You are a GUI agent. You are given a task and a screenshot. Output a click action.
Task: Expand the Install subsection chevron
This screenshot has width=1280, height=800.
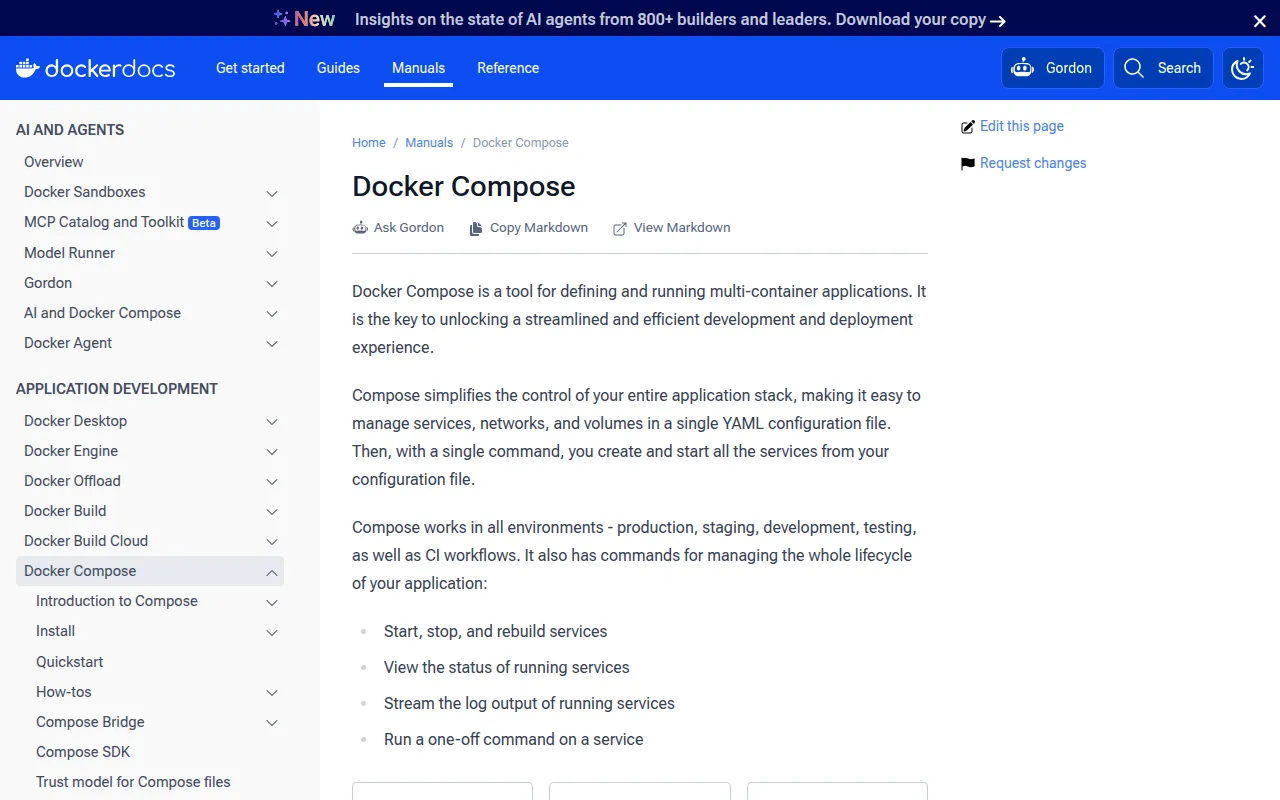[272, 632]
